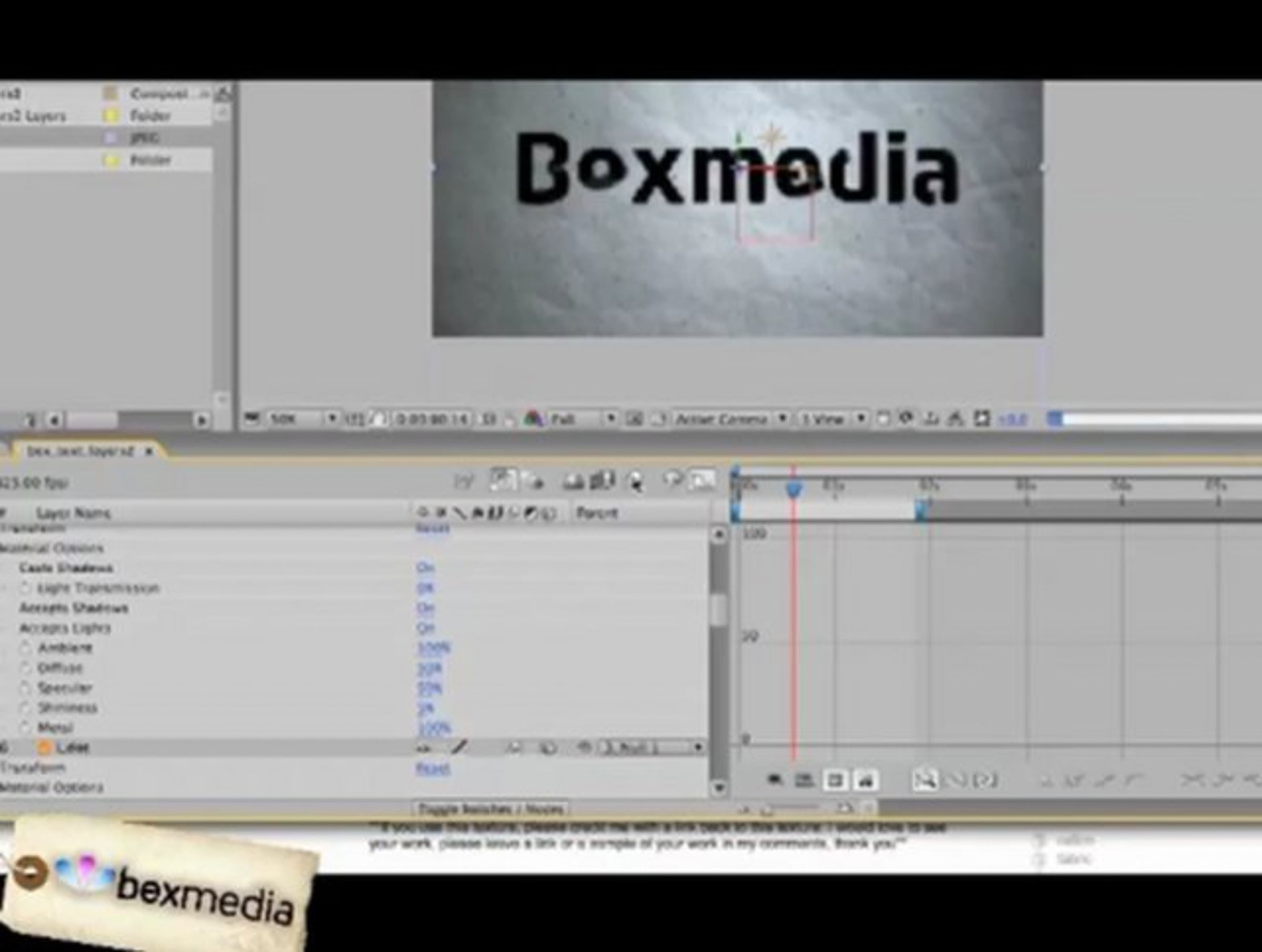Screen dimensions: 1262x952
Task: Click the Ambient 100% value
Action: (434, 648)
